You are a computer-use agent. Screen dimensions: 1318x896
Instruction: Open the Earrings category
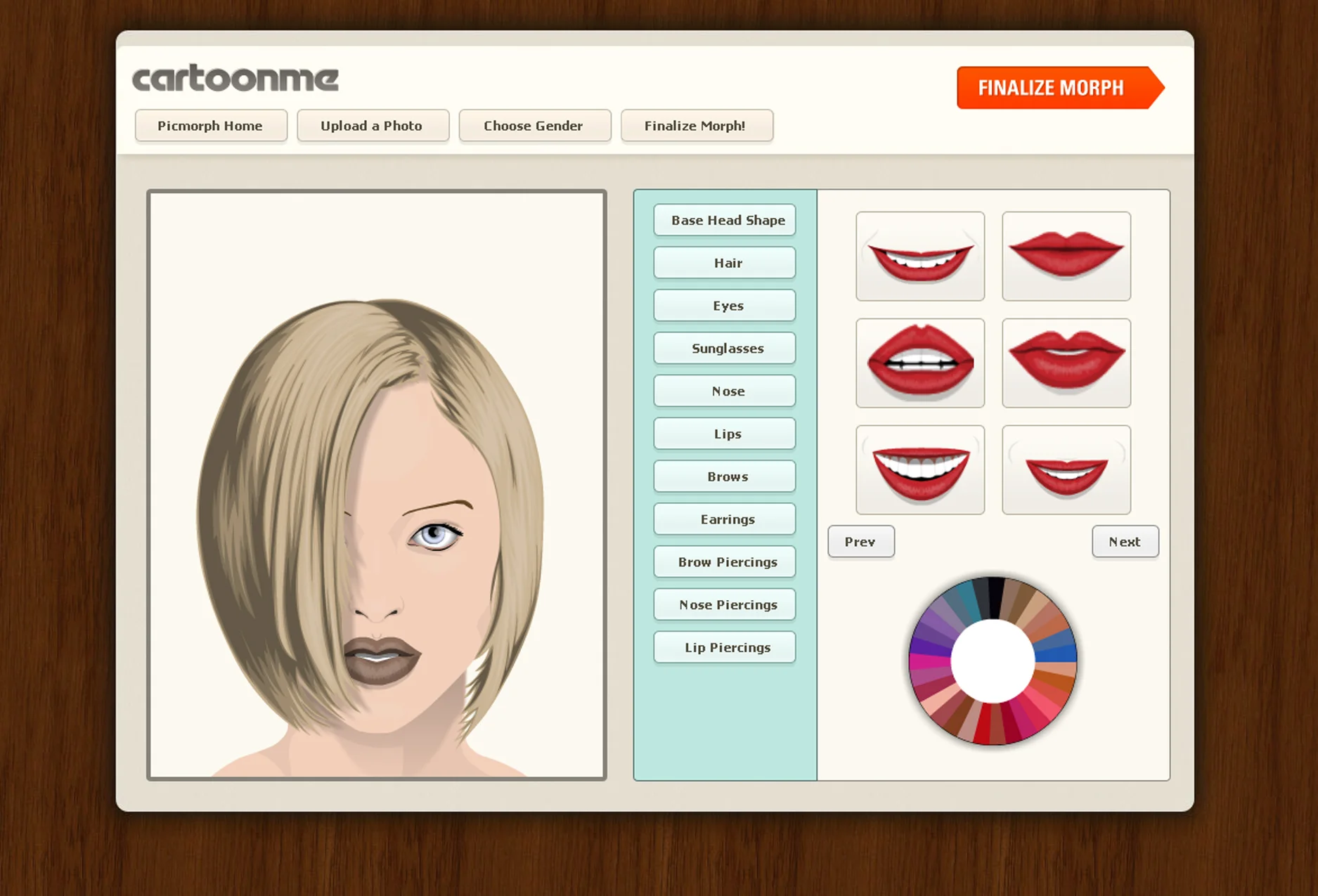click(x=725, y=519)
